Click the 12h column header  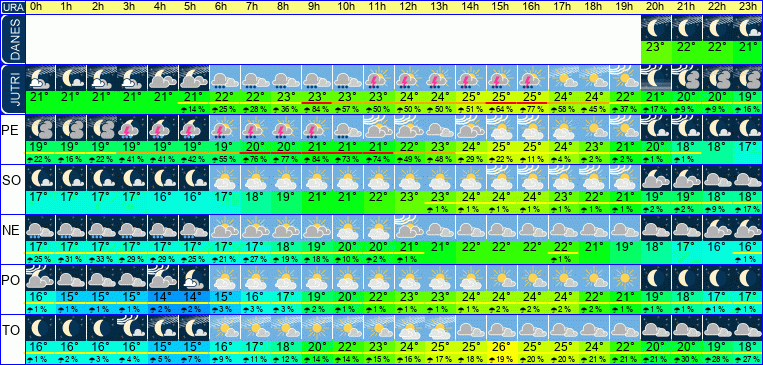409,7
